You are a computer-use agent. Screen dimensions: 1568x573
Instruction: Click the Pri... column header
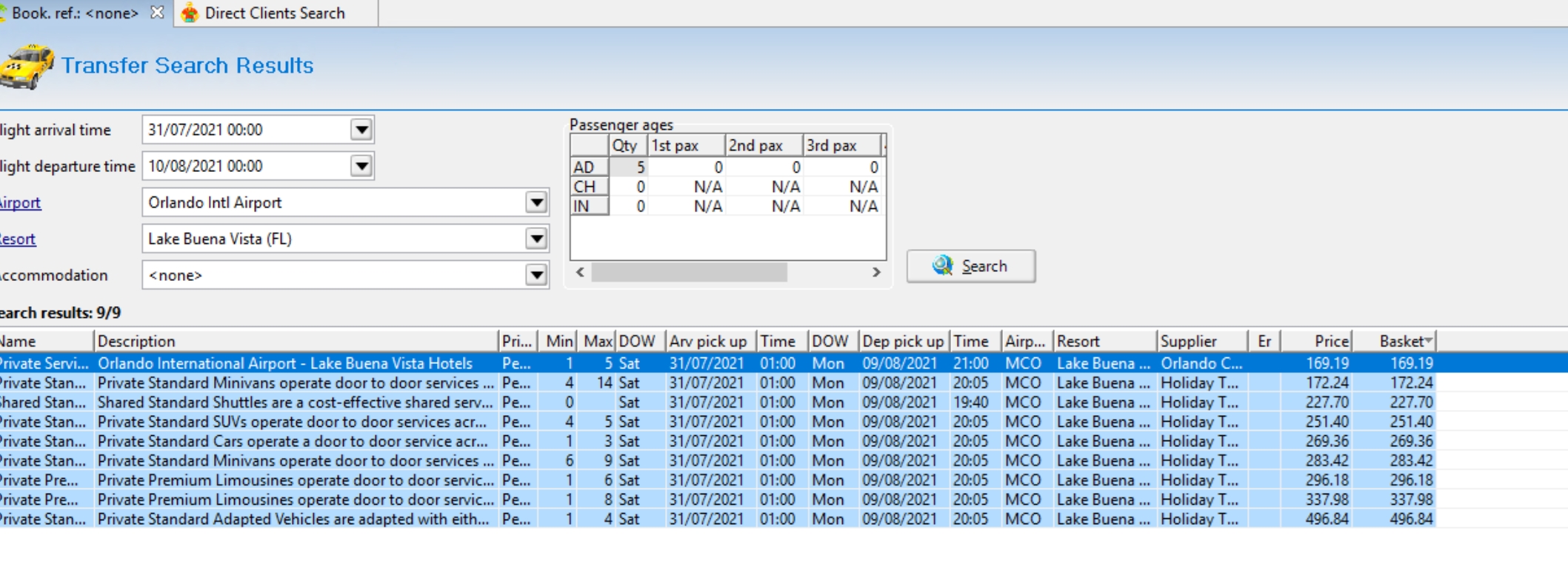tap(518, 341)
